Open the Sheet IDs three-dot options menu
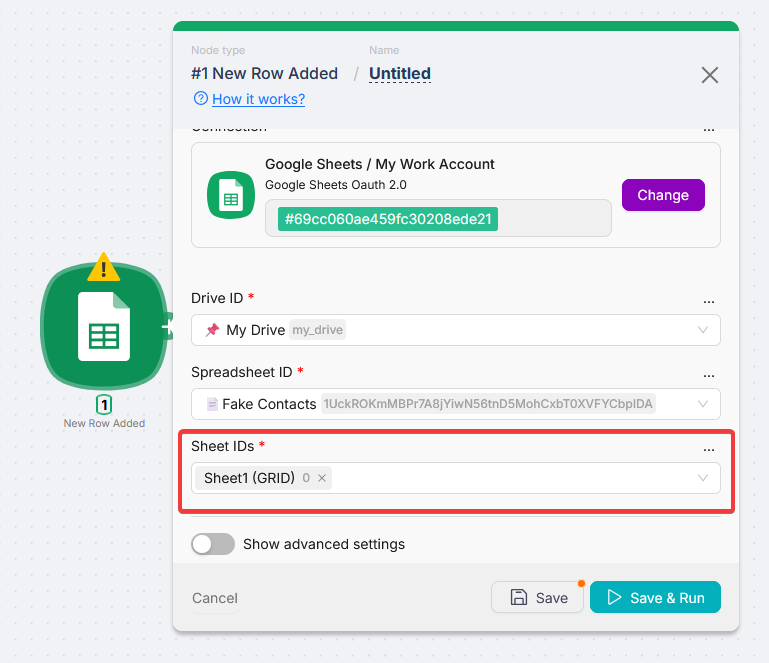 (x=709, y=447)
